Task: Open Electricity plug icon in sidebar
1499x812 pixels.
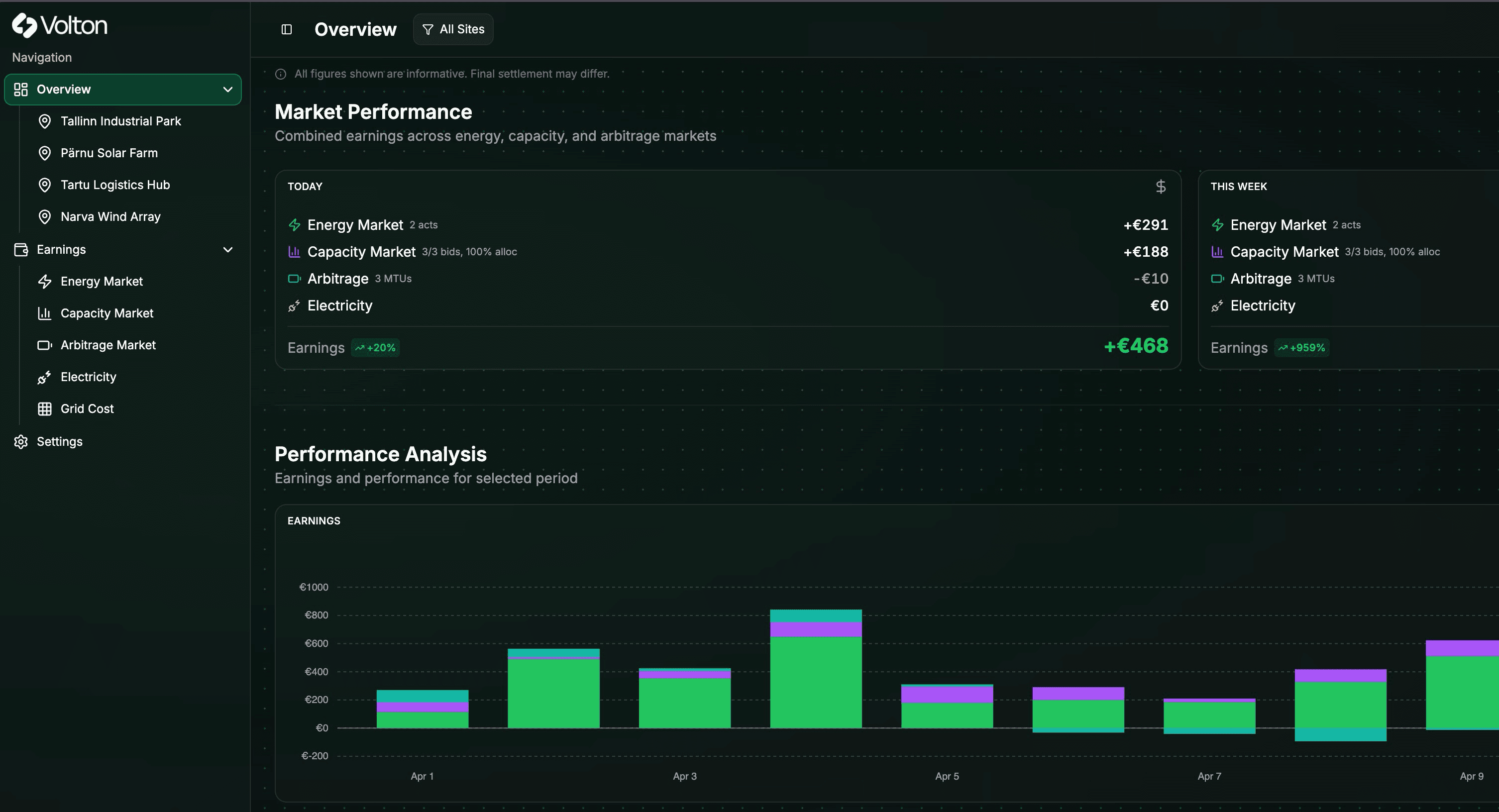Action: coord(45,378)
